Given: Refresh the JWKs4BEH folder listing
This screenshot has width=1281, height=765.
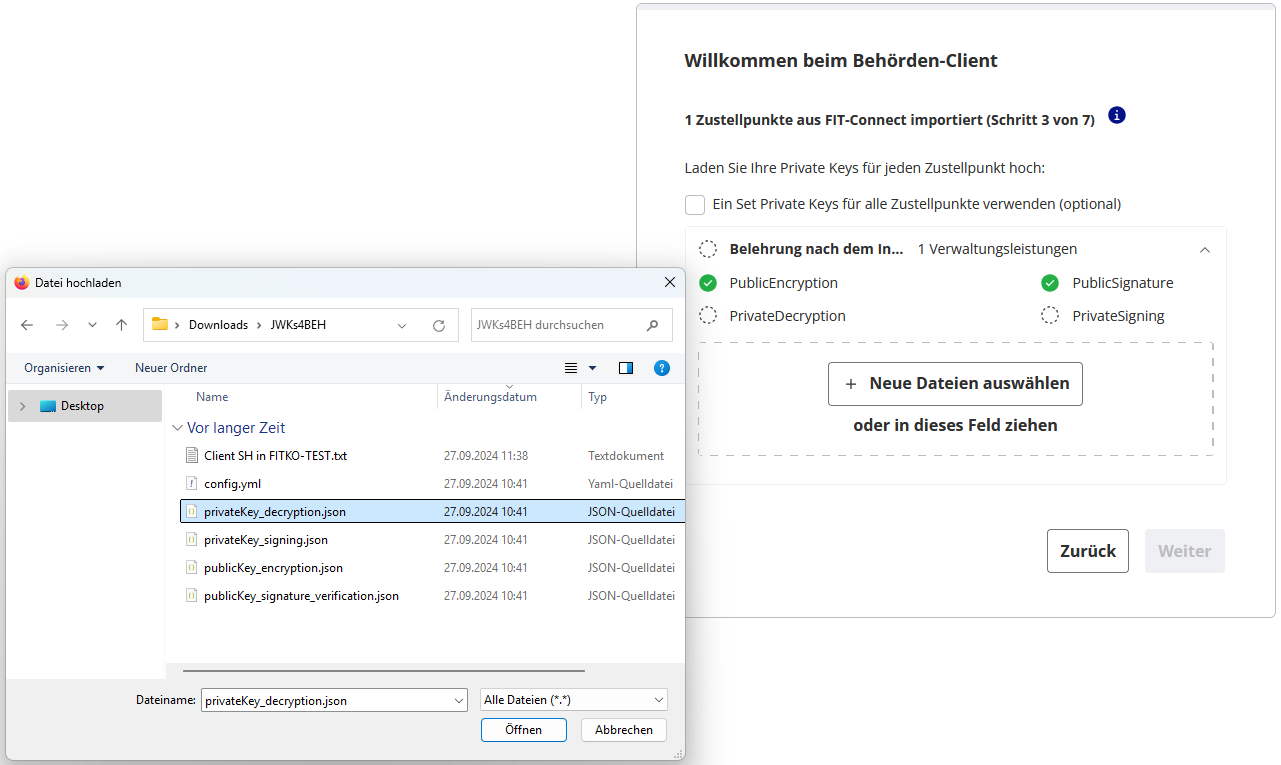Looking at the screenshot, I should tap(438, 325).
